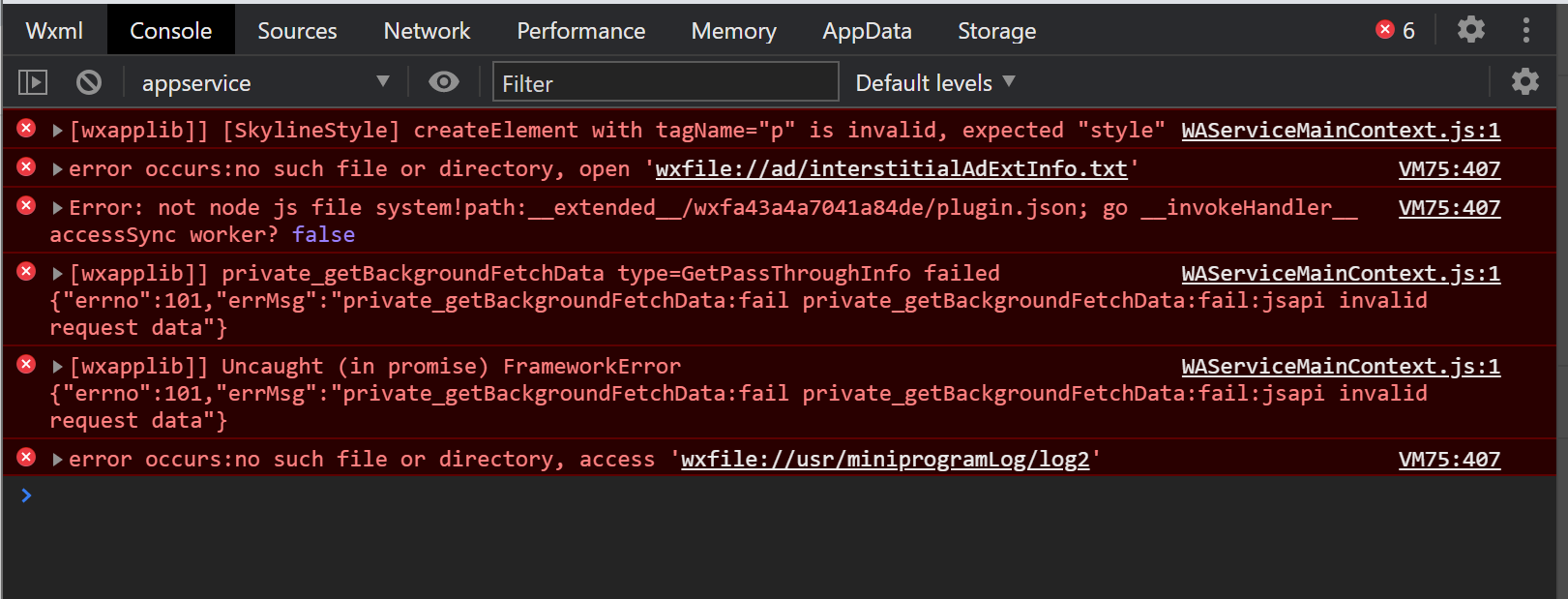Open the Default levels dropdown
The image size is (1568, 599).
[935, 82]
